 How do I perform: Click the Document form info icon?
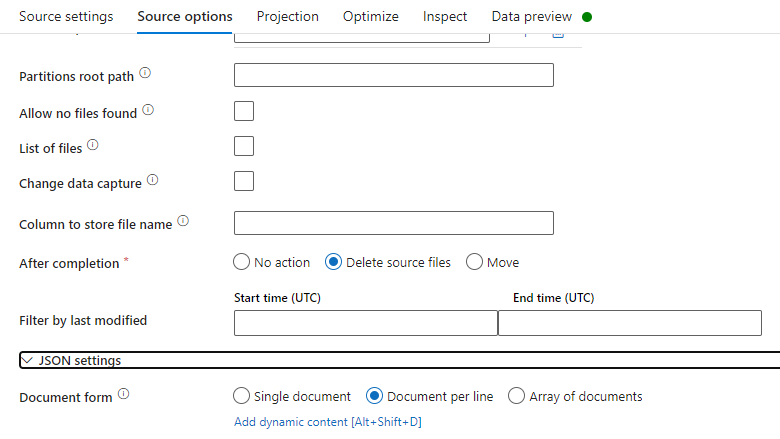(x=123, y=394)
